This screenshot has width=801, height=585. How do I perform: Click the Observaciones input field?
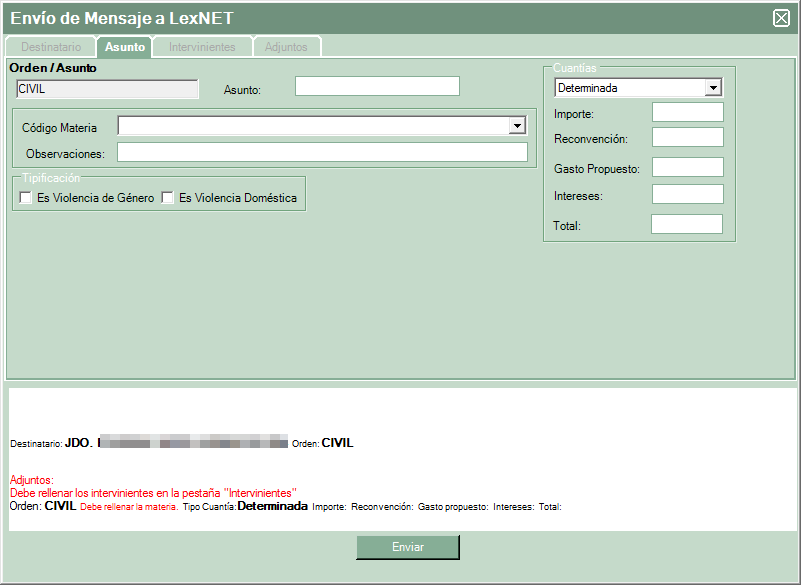322,152
